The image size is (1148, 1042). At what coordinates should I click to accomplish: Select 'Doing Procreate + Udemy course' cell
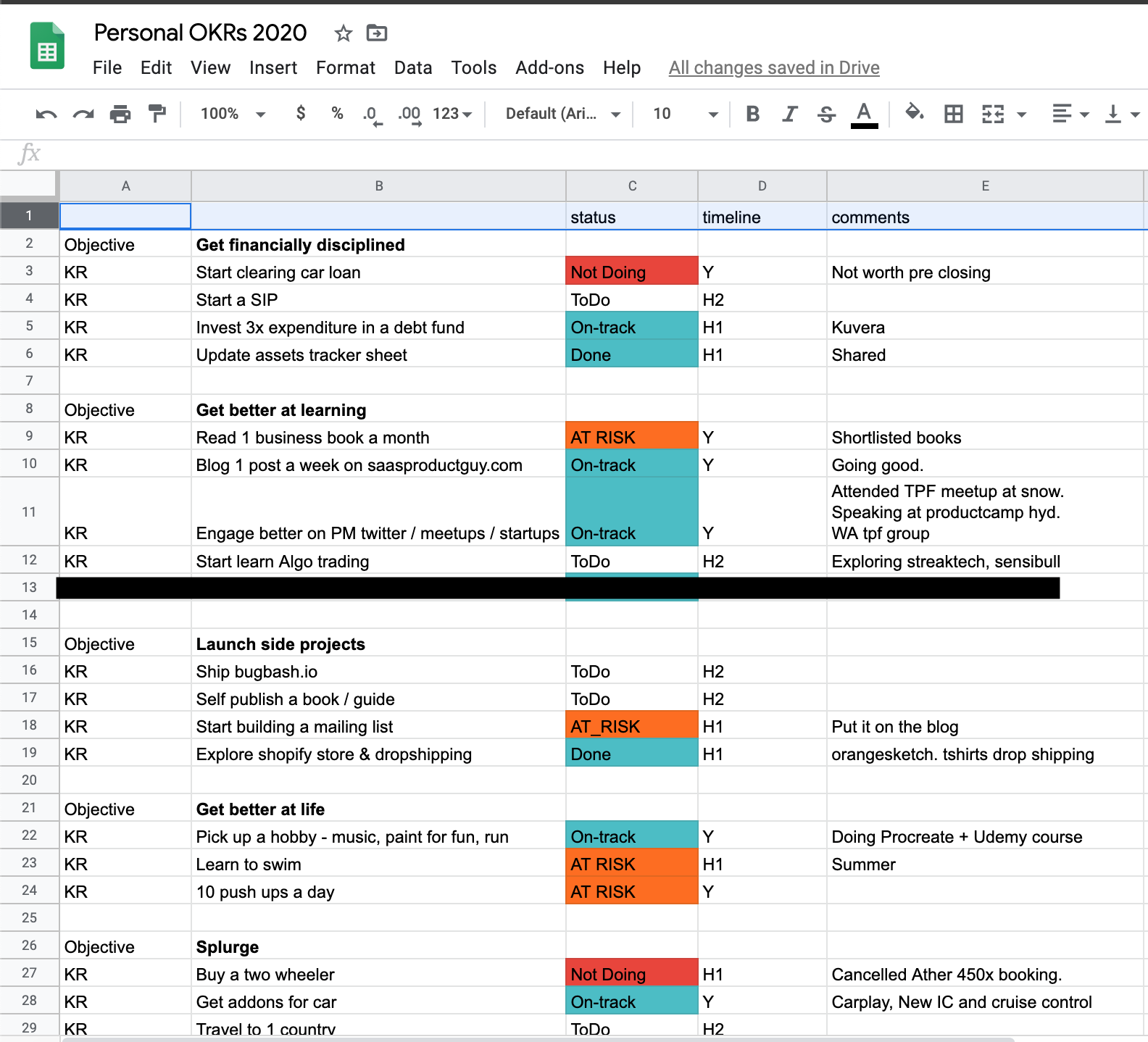[986, 835]
